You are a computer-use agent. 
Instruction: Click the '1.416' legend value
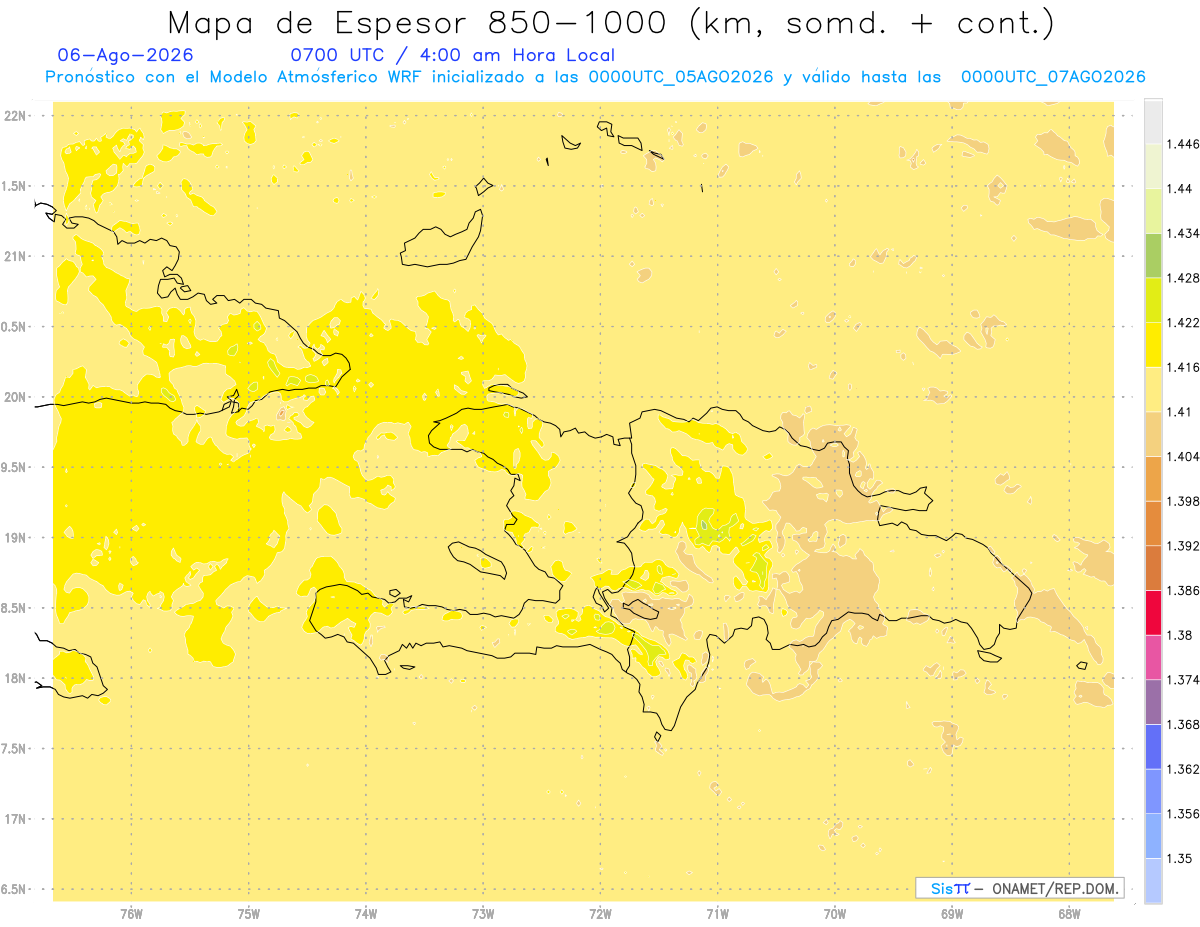[x=1183, y=367]
